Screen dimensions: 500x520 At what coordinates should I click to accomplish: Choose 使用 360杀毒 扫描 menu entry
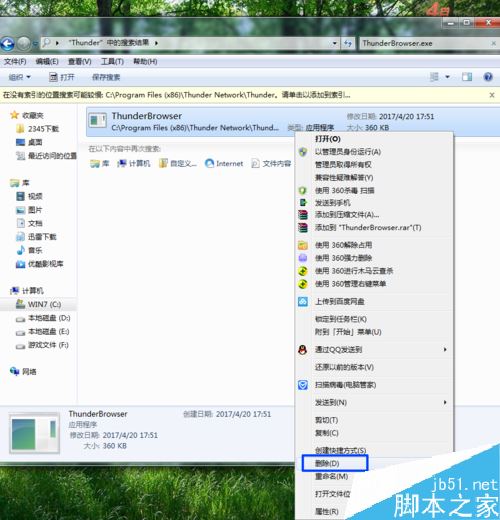coord(374,190)
